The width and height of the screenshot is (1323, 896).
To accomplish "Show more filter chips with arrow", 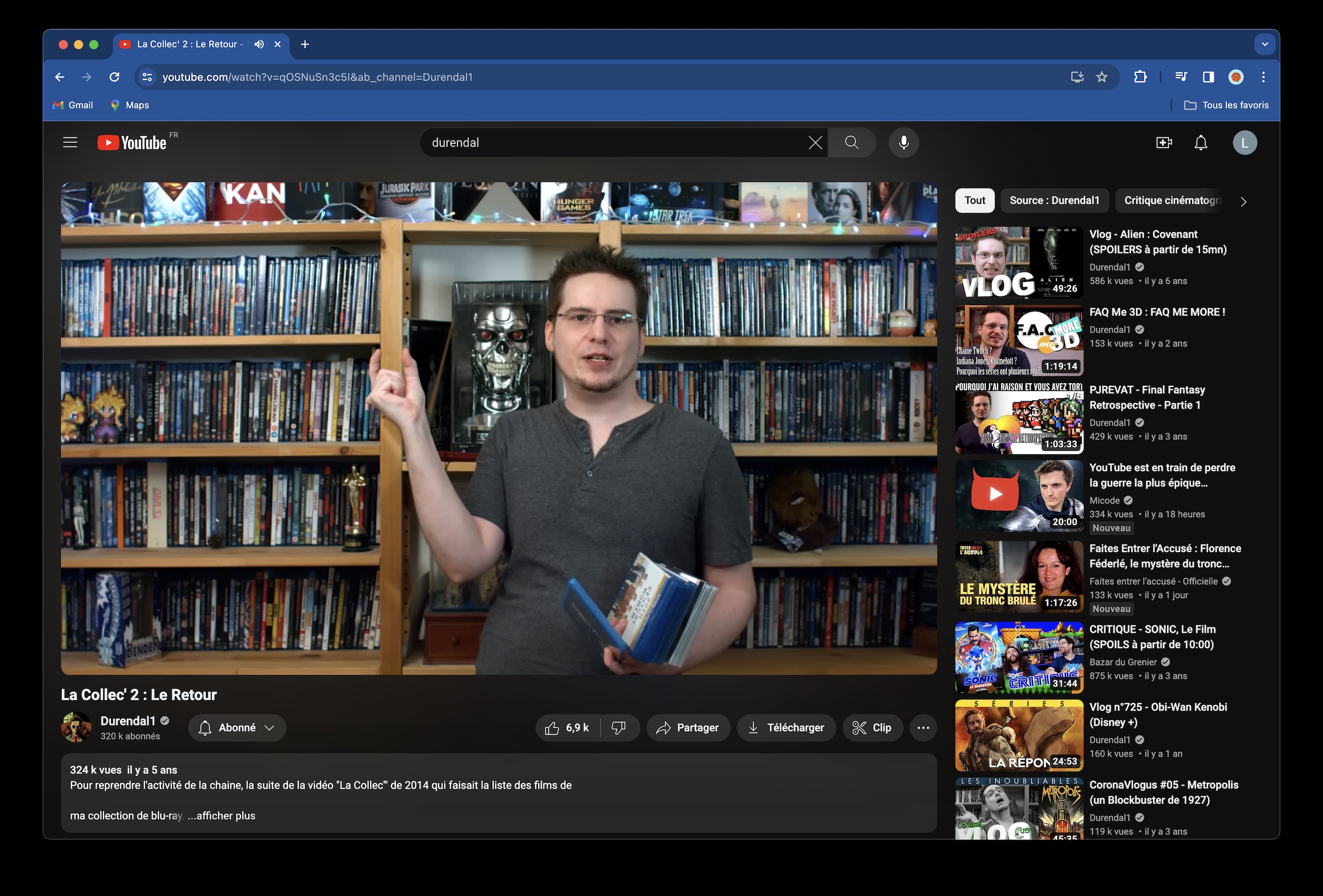I will tap(1244, 202).
